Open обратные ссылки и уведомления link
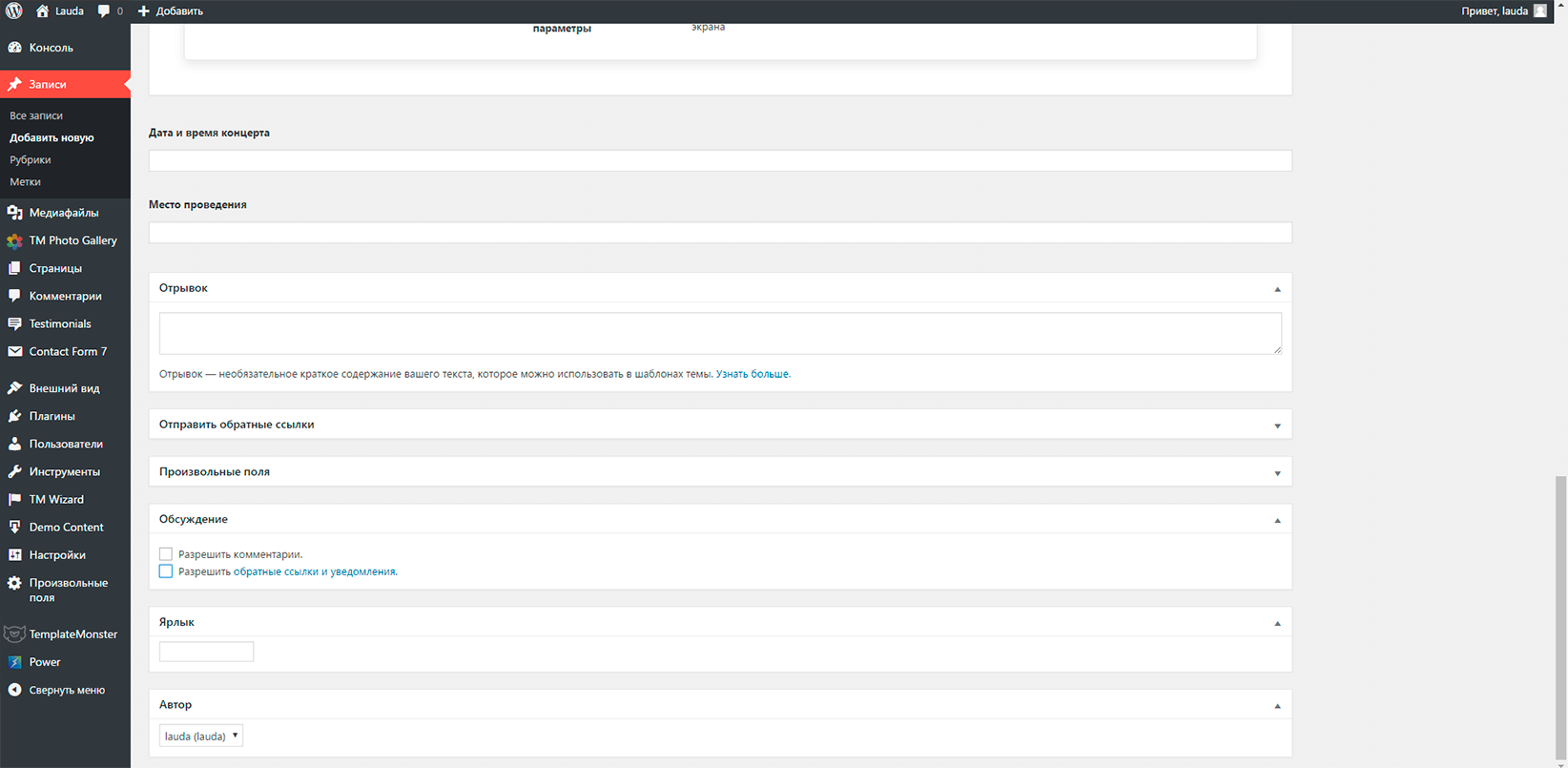Screen dimensions: 1568x768 pos(315,571)
